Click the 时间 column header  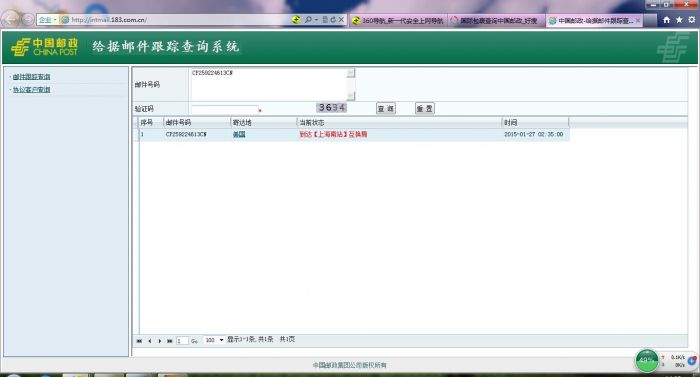(x=535, y=122)
